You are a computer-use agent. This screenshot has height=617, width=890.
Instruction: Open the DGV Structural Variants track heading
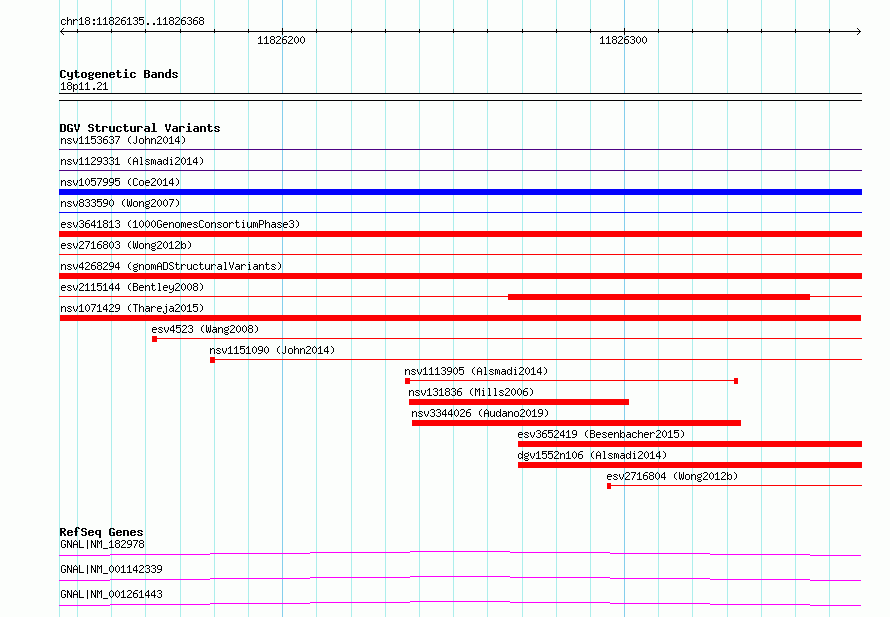(x=140, y=128)
